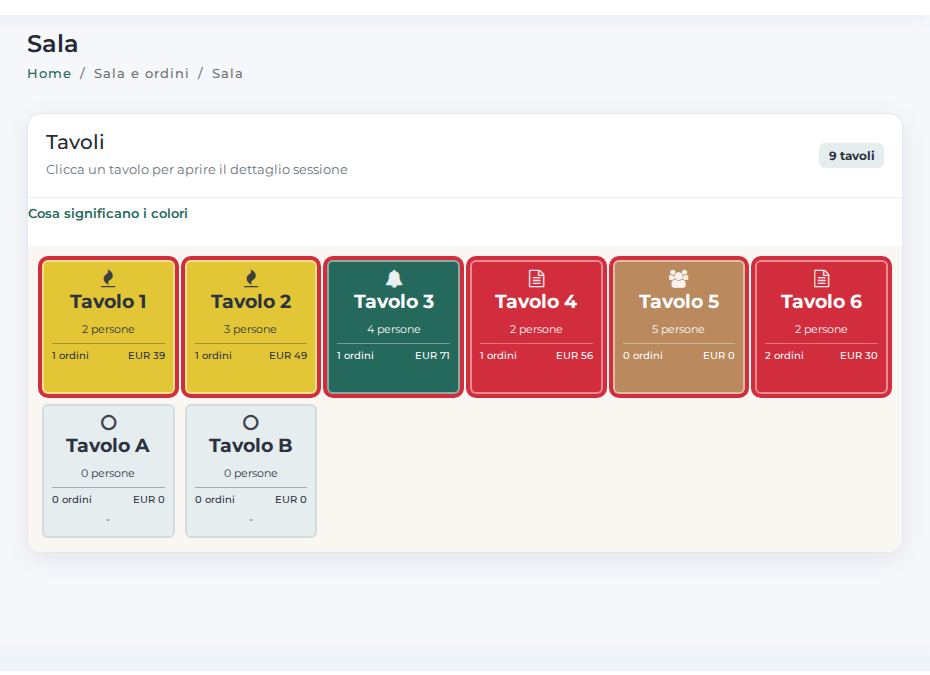The width and height of the screenshot is (930, 675).
Task: Click '3 persone' on Tavolo 2
Action: coord(251,329)
